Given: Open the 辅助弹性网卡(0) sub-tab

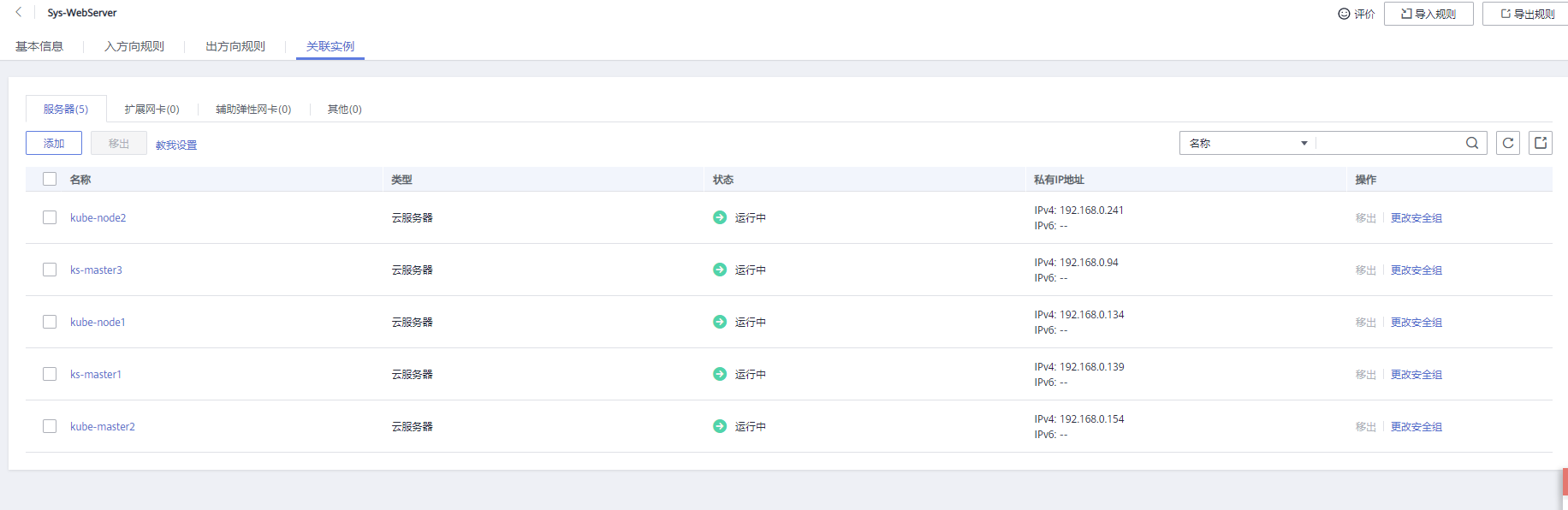Looking at the screenshot, I should click(x=253, y=109).
